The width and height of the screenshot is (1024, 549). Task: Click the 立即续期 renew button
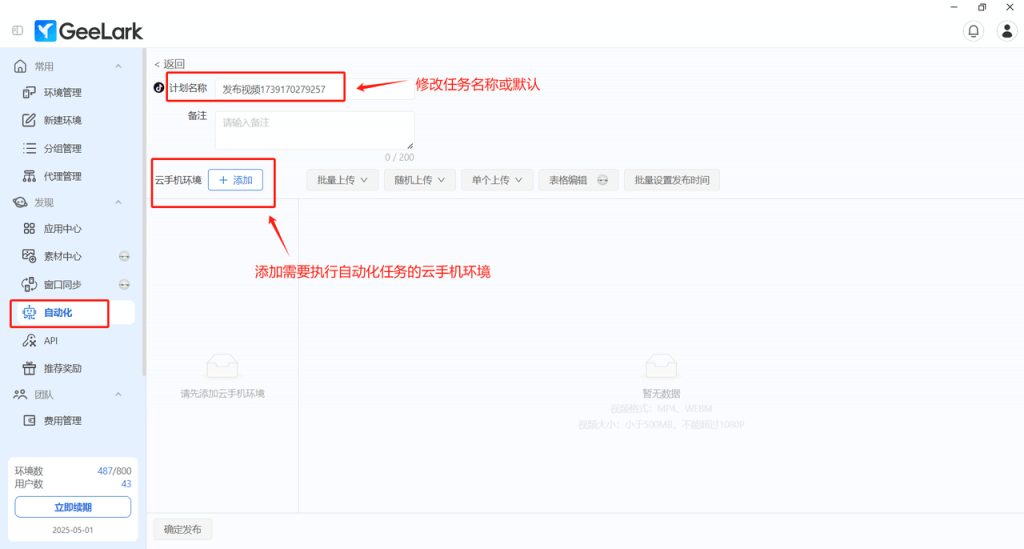tap(72, 507)
